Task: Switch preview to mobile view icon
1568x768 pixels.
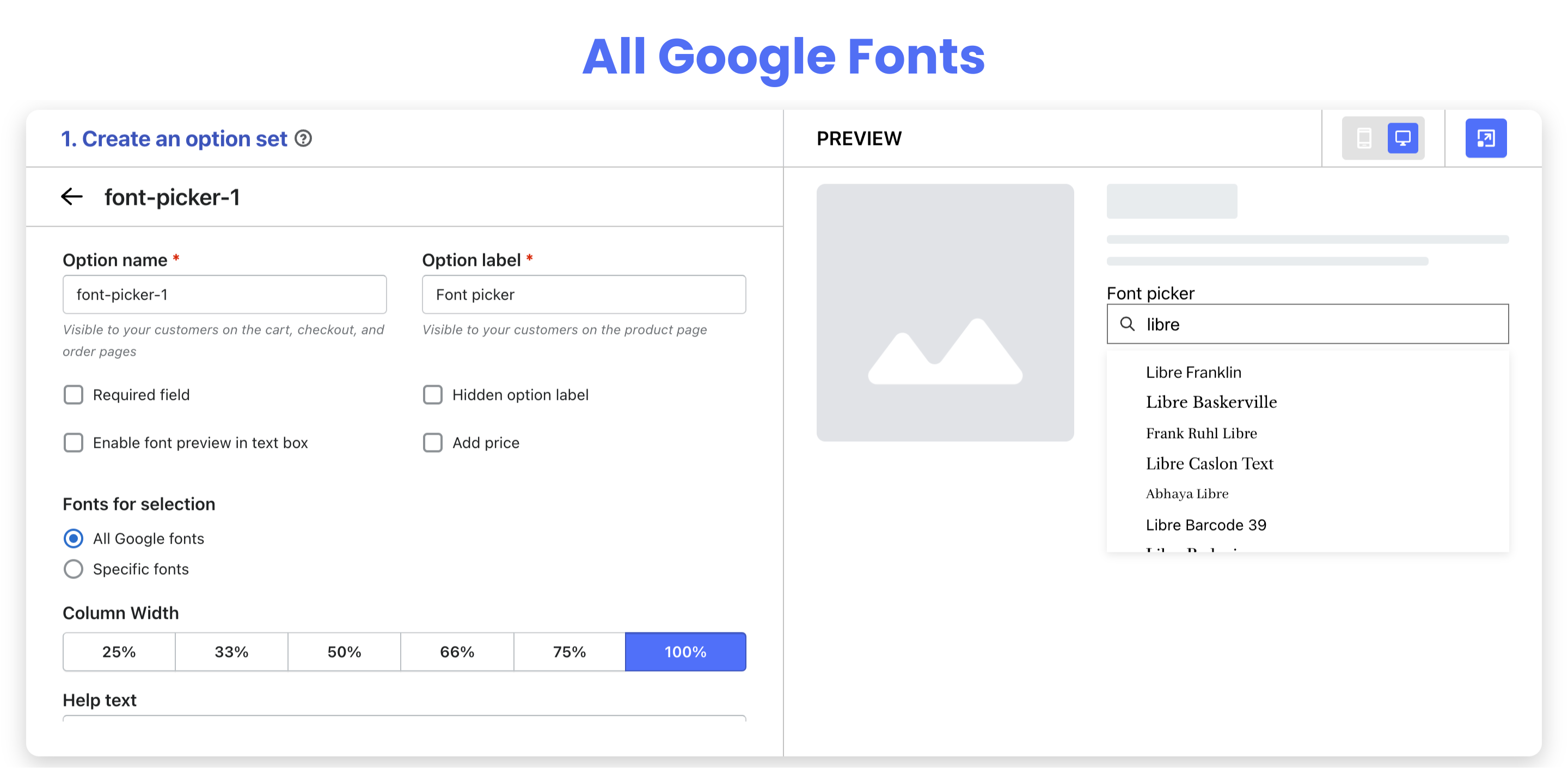Action: (x=1364, y=138)
